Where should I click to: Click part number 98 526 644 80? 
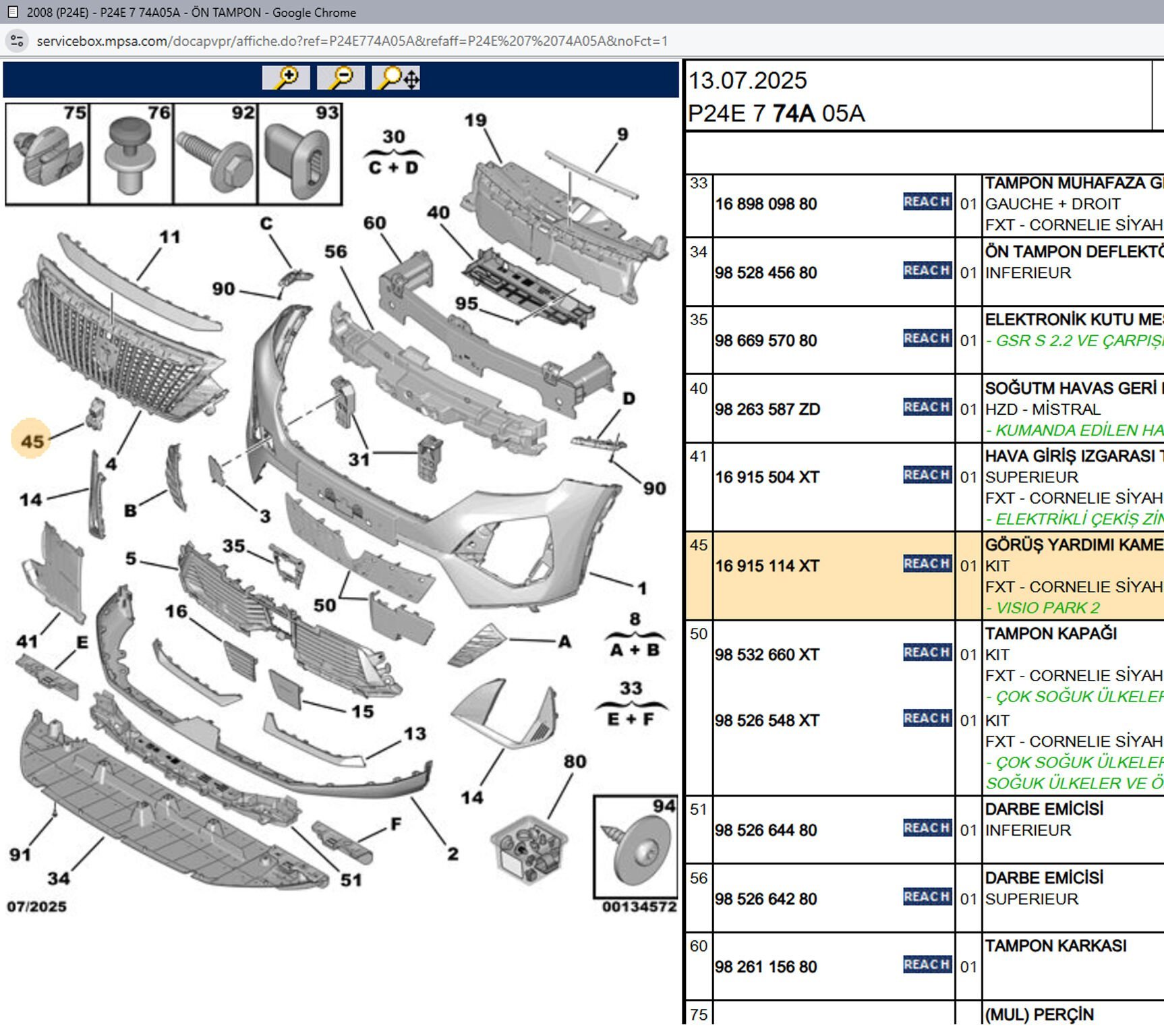point(765,830)
